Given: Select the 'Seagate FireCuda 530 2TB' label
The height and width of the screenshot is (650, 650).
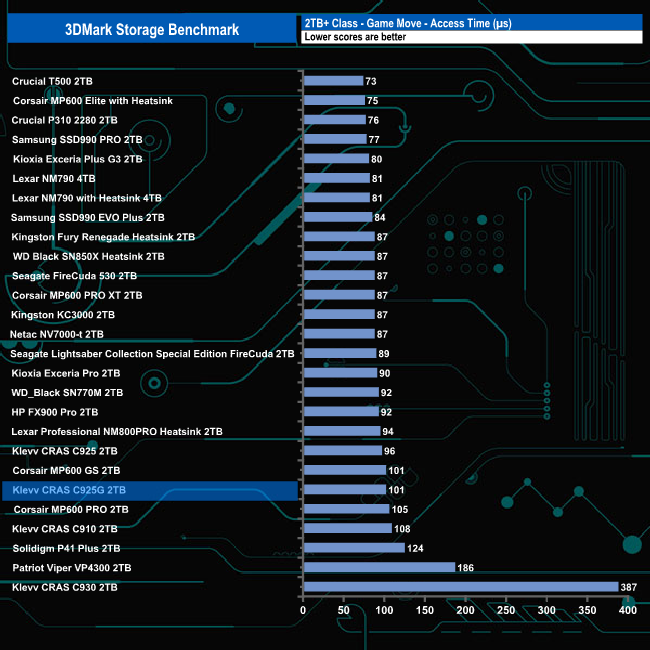Looking at the screenshot, I should coord(74,276).
